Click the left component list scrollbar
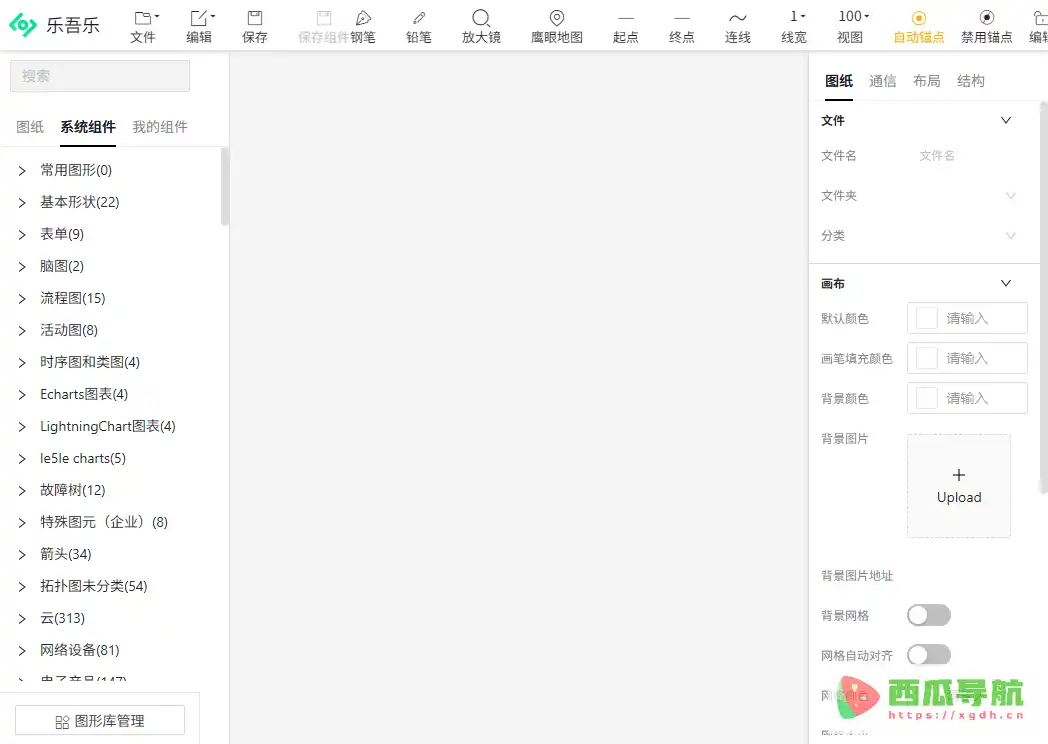The height and width of the screenshot is (744, 1048). point(225,187)
